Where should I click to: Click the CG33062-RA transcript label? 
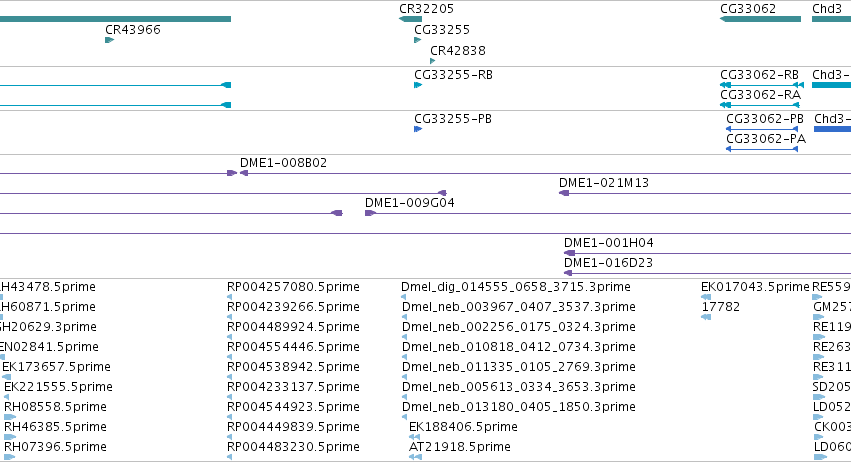[760, 95]
